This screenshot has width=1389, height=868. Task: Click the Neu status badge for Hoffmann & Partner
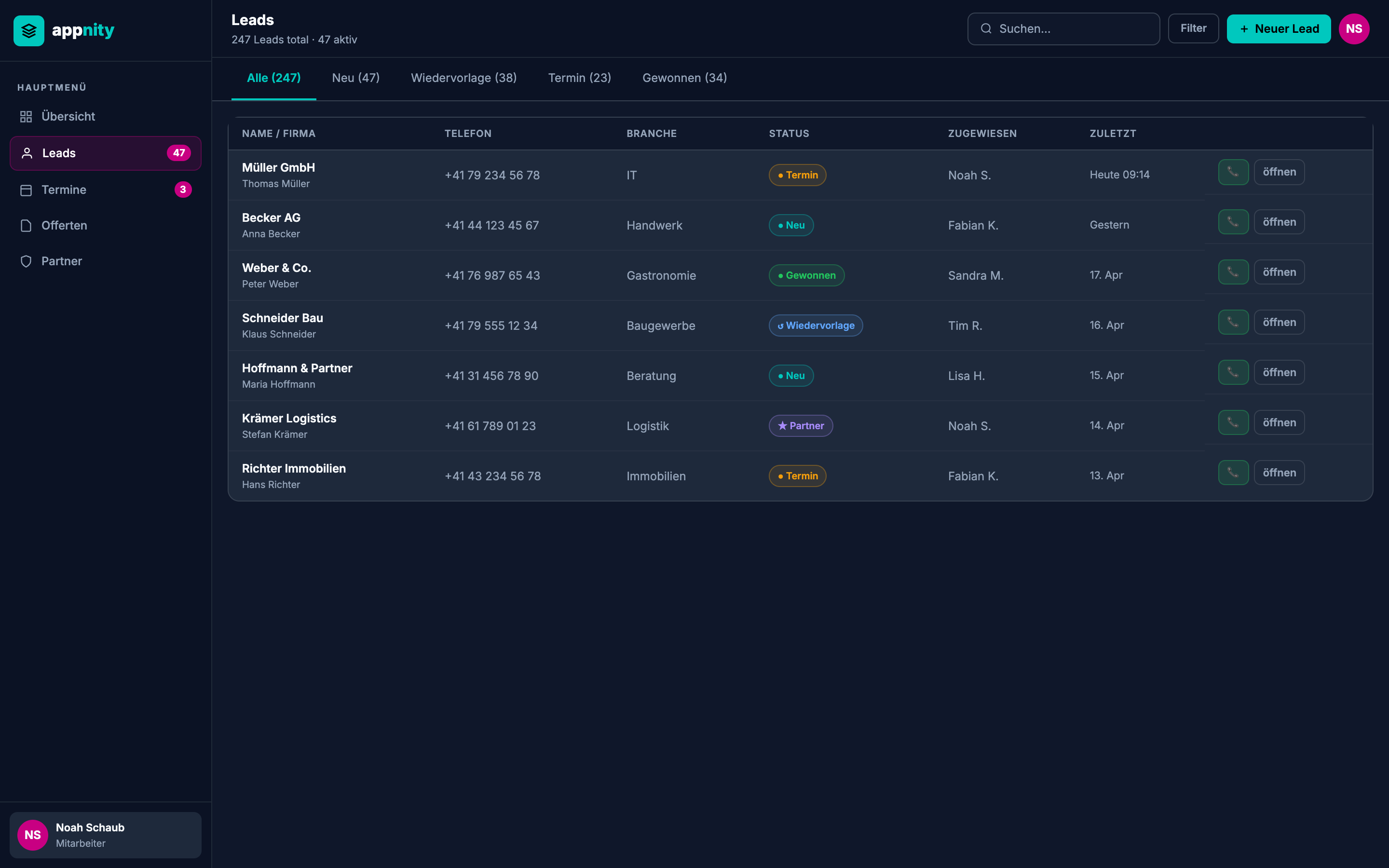[x=791, y=376]
